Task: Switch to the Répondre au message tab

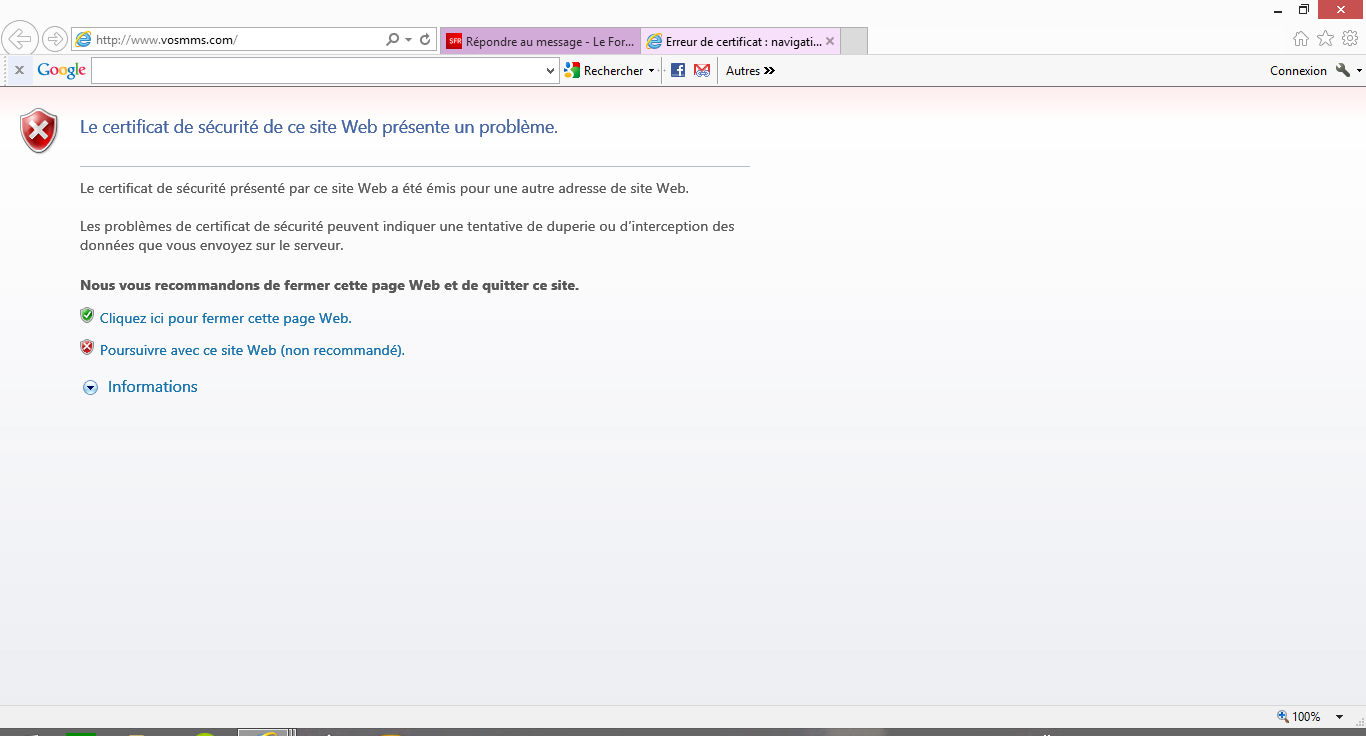Action: [540, 41]
